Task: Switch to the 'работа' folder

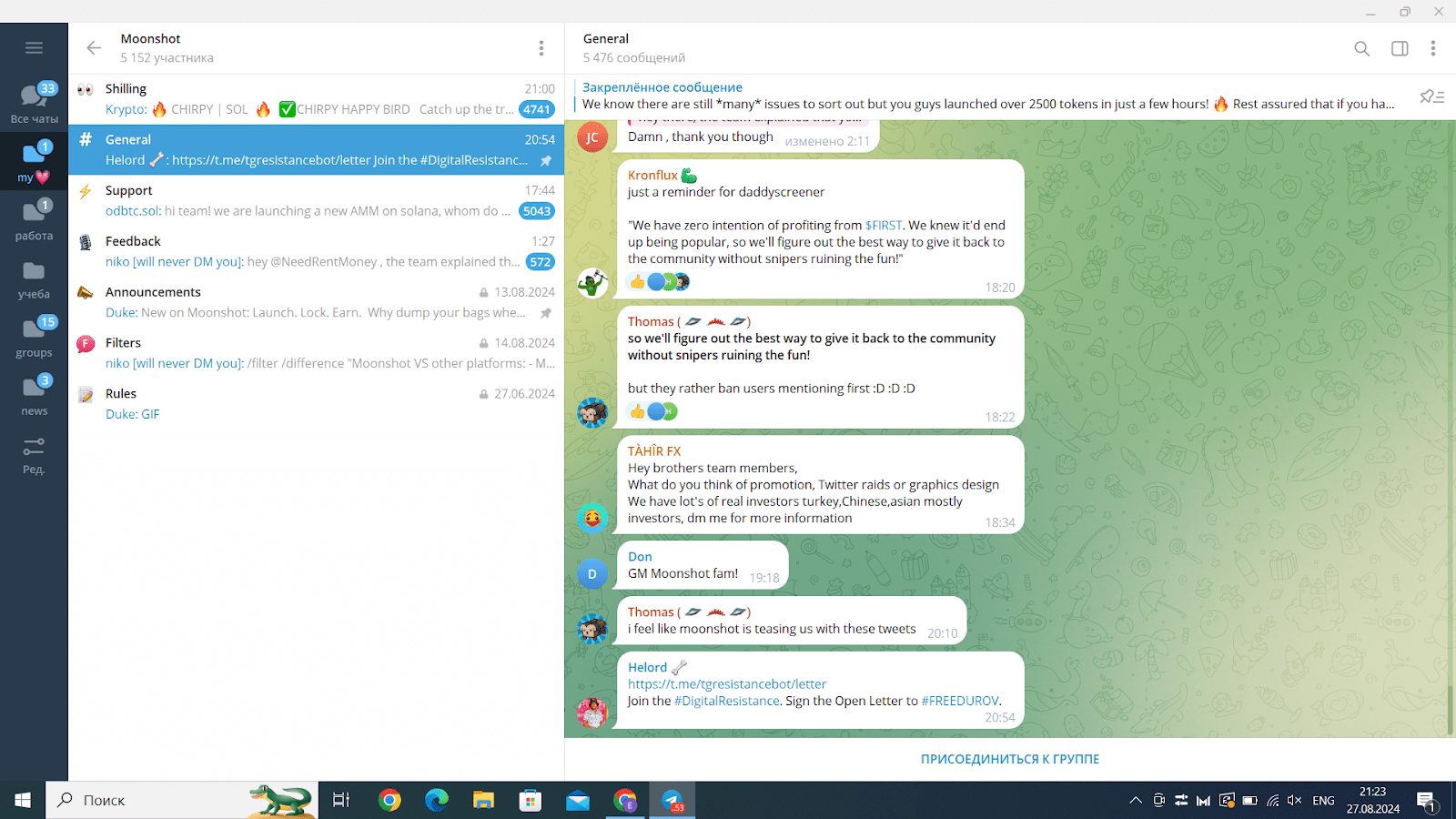Action: [34, 220]
